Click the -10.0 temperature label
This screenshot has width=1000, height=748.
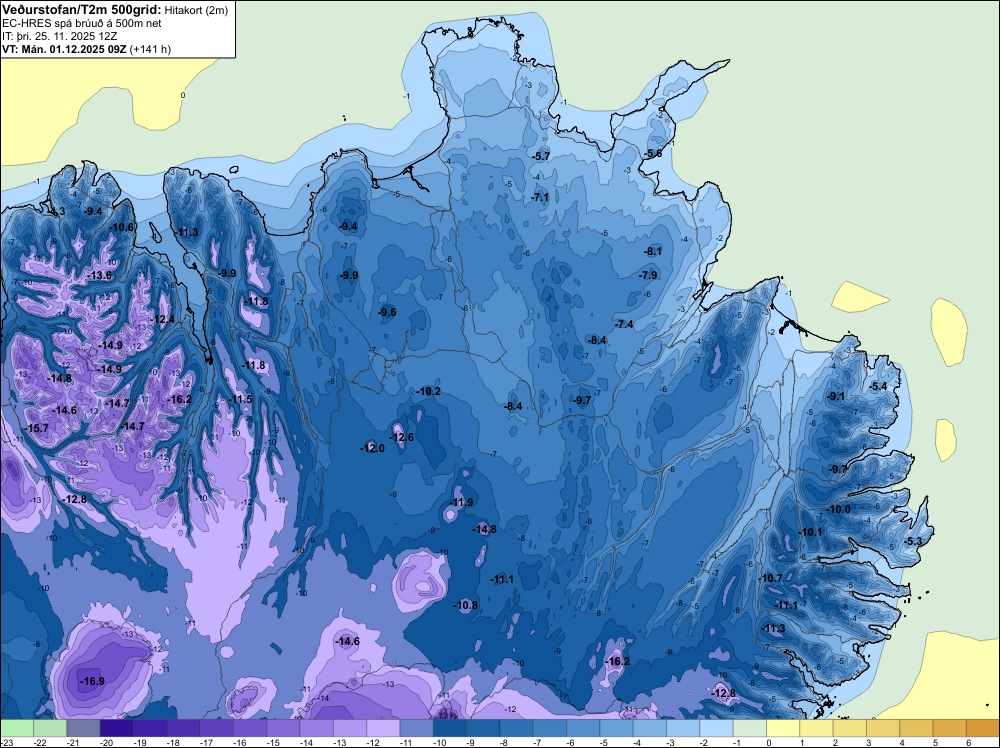[839, 509]
